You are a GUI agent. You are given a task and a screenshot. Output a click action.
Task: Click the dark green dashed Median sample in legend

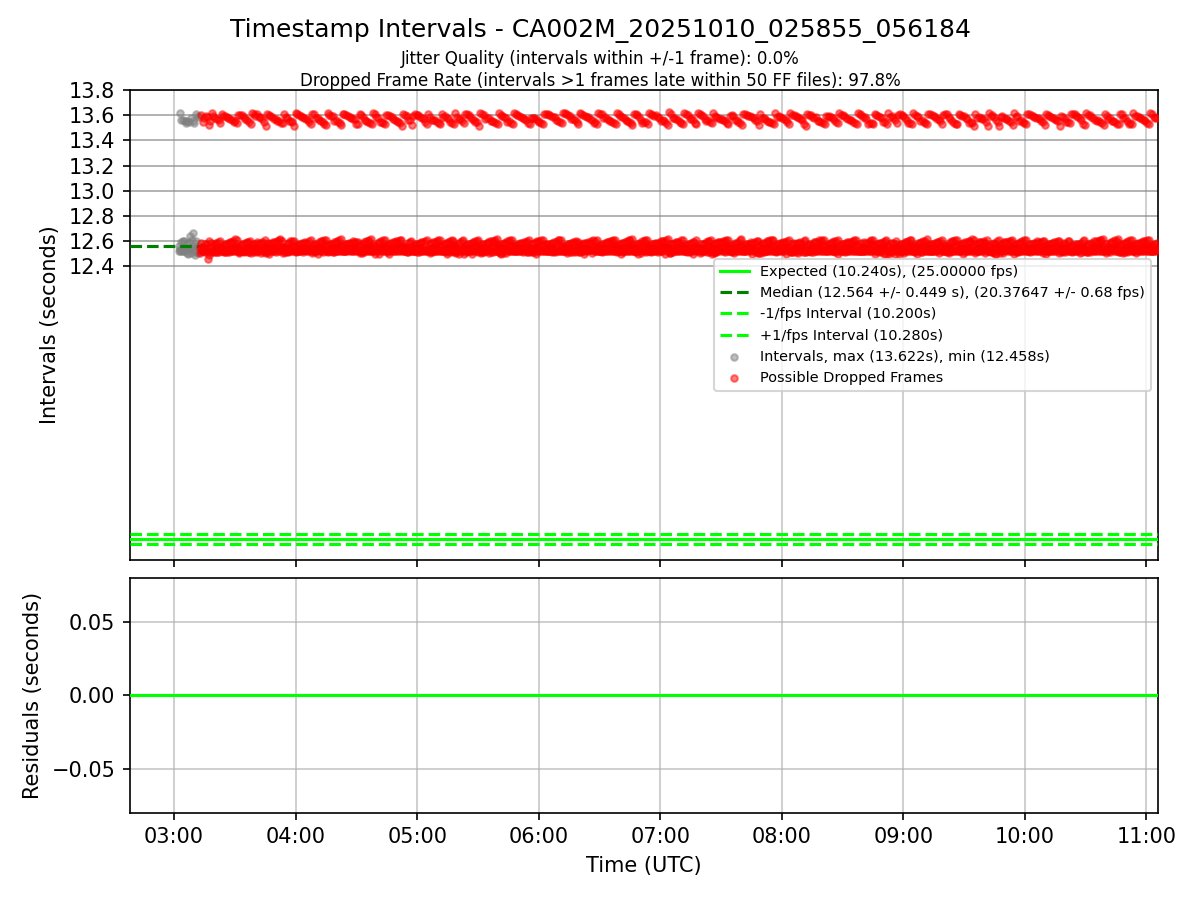tap(735, 292)
